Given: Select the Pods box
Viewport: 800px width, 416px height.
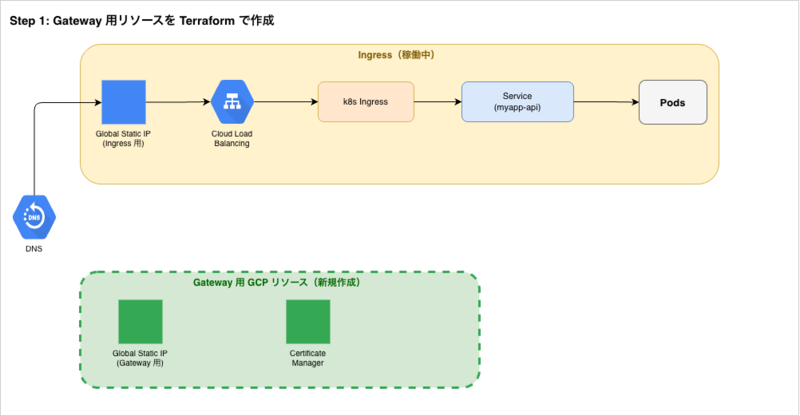Looking at the screenshot, I should coord(673,102).
